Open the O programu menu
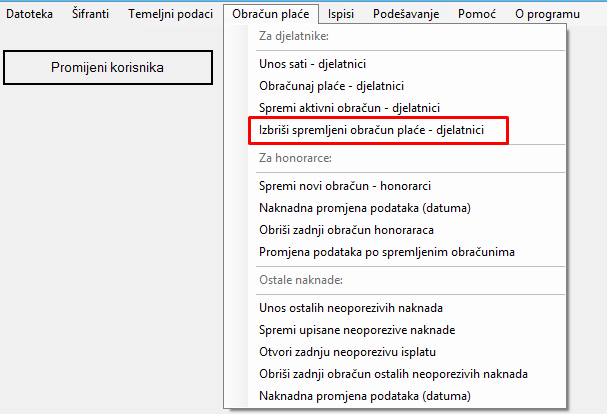Screen dimensions: 607x414 point(547,15)
